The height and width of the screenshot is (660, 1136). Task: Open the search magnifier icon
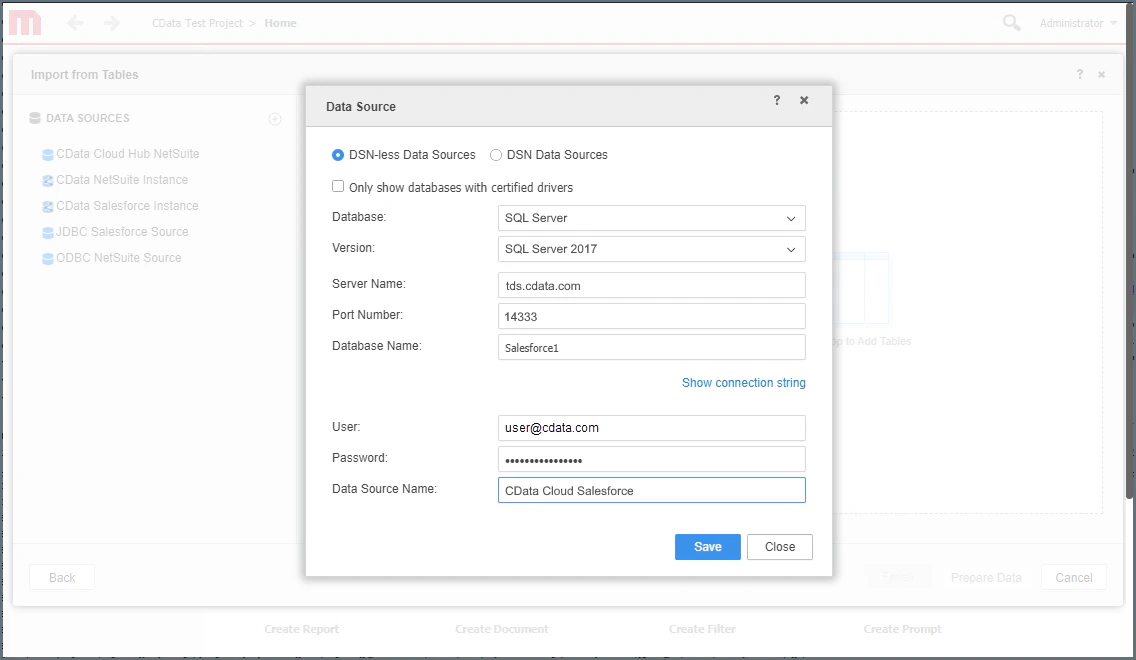tap(1010, 22)
